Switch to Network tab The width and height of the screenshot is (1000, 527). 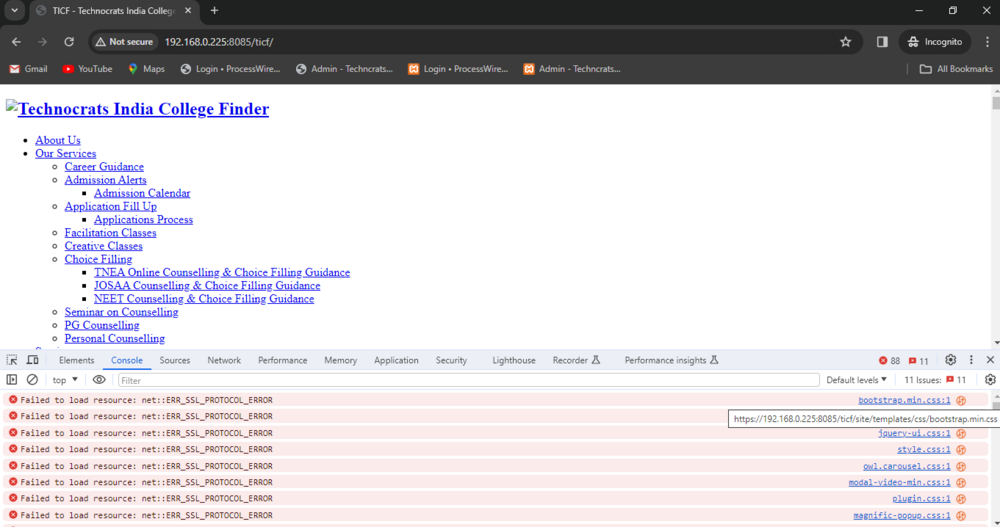[x=224, y=360]
